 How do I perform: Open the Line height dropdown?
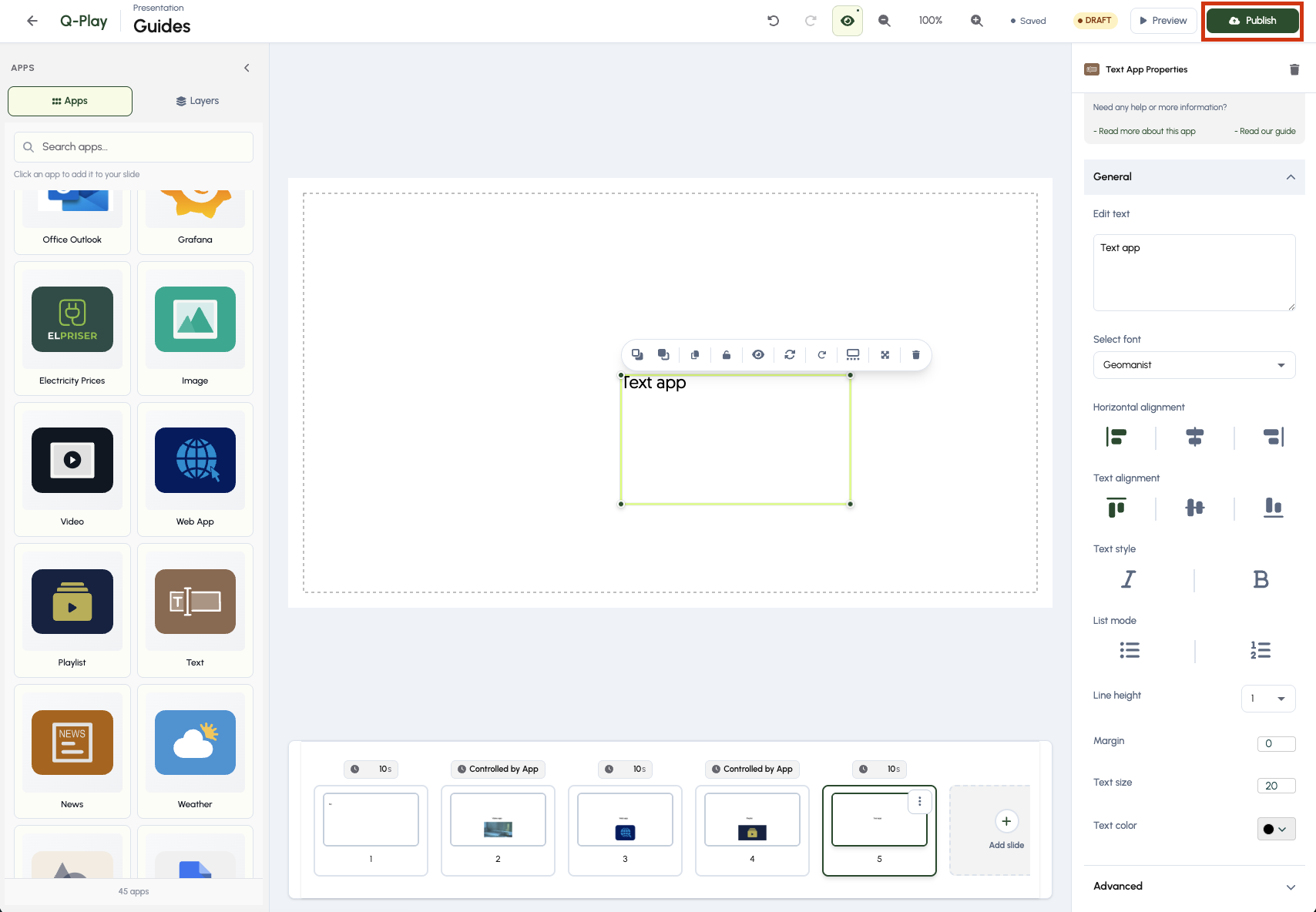pos(1268,699)
